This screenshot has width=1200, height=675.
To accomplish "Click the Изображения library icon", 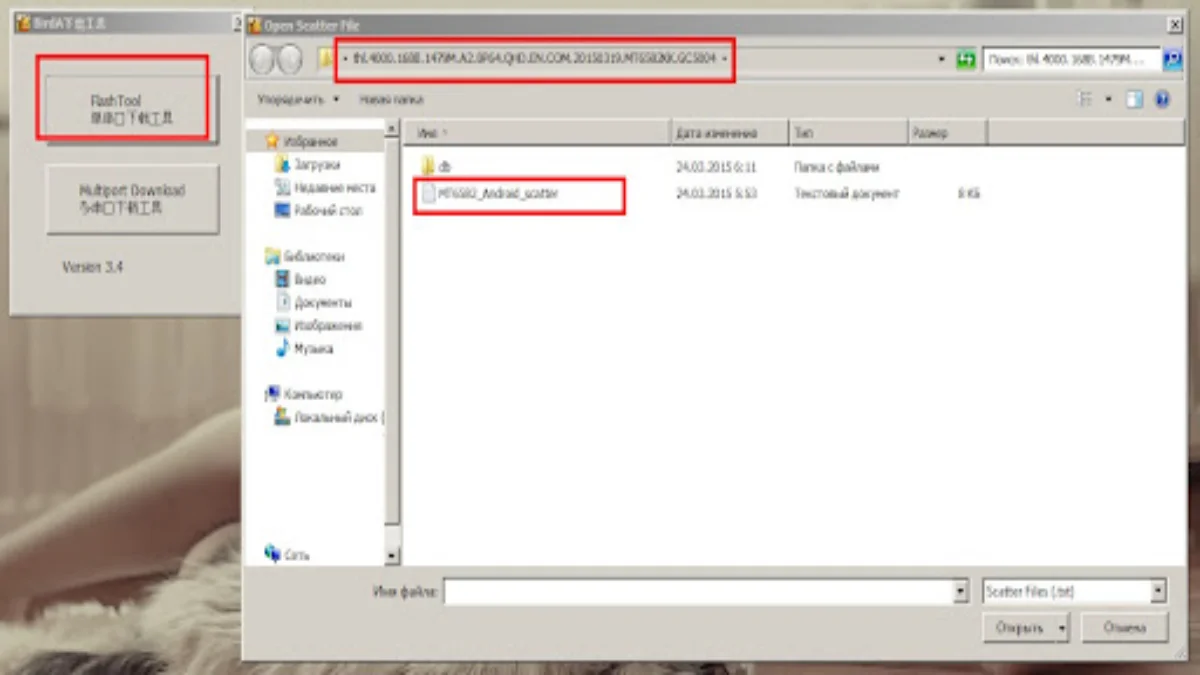I will (x=284, y=325).
